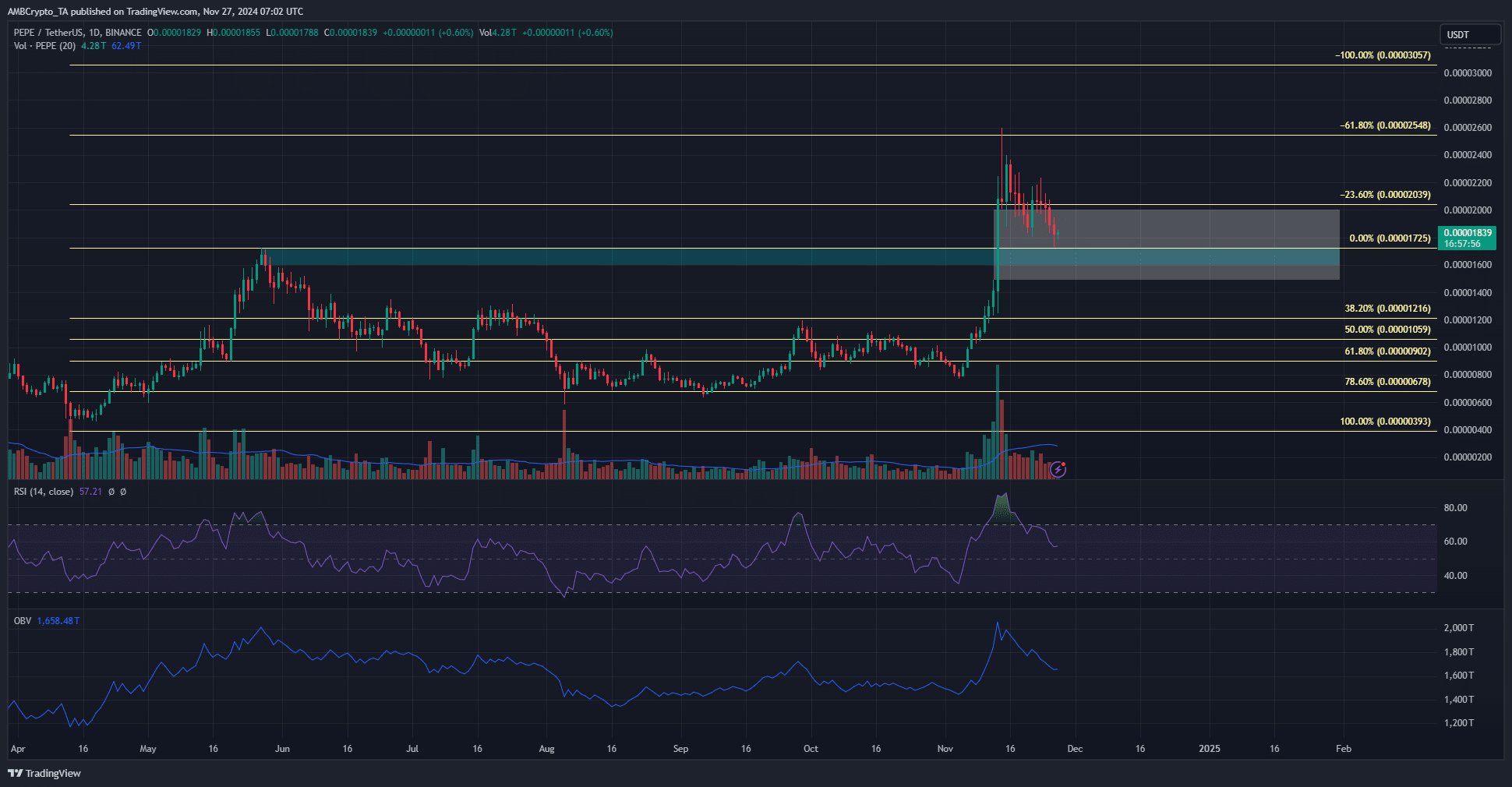Screen dimensions: 1512x787
Task: Click the Apr label on time axis
Action: [18, 749]
